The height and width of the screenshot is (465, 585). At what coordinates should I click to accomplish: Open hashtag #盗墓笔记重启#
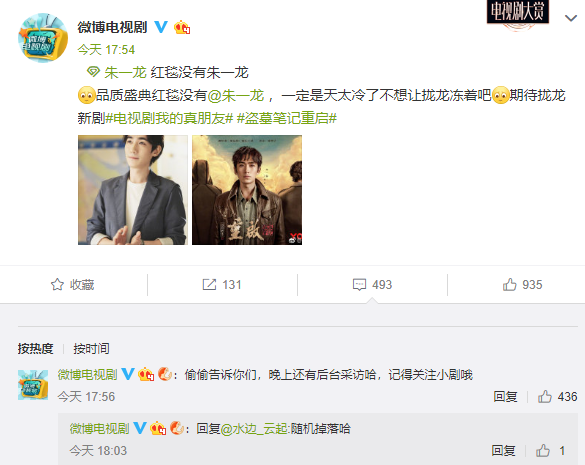pyautogui.click(x=287, y=118)
